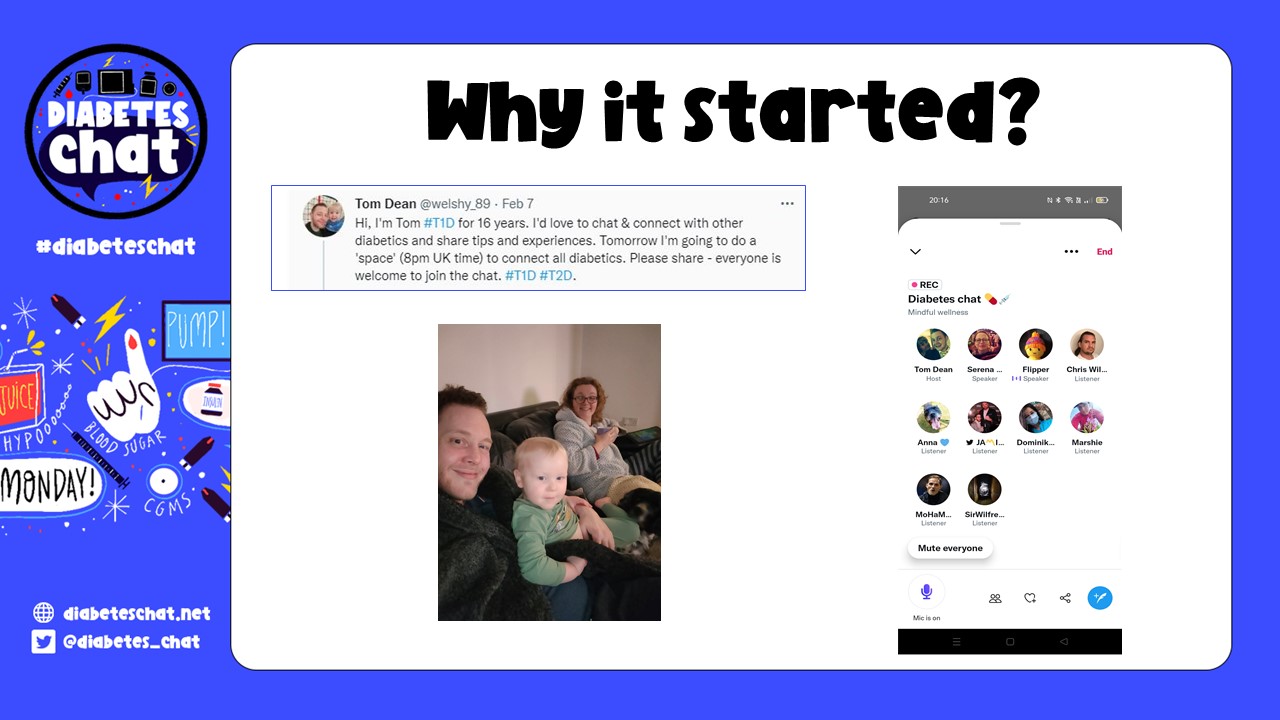This screenshot has height=720, width=1280.
Task: Select Serena speaker avatar
Action: click(985, 345)
